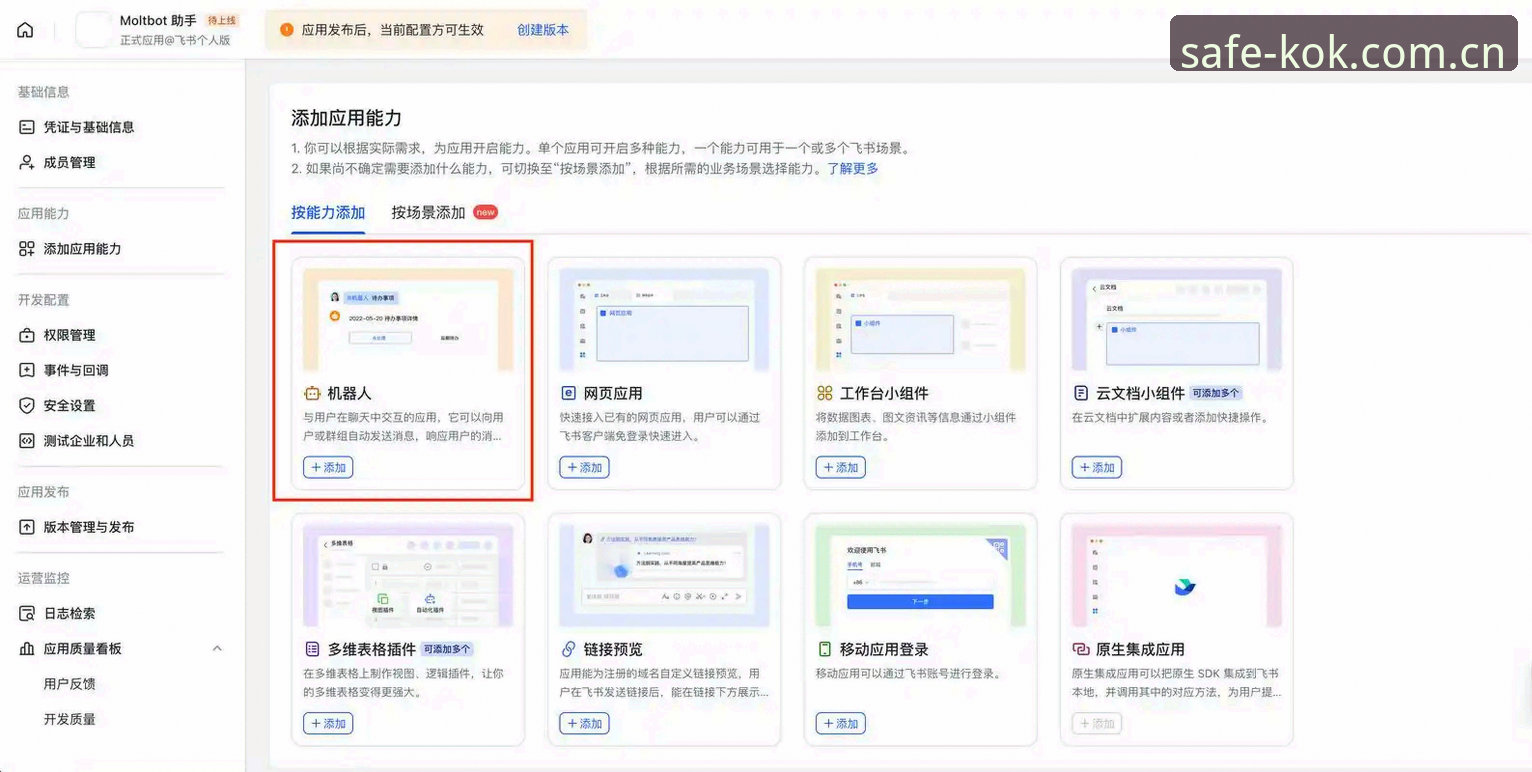Click the 待上线 status badge
Image resolution: width=1532 pixels, height=772 pixels.
(222, 20)
